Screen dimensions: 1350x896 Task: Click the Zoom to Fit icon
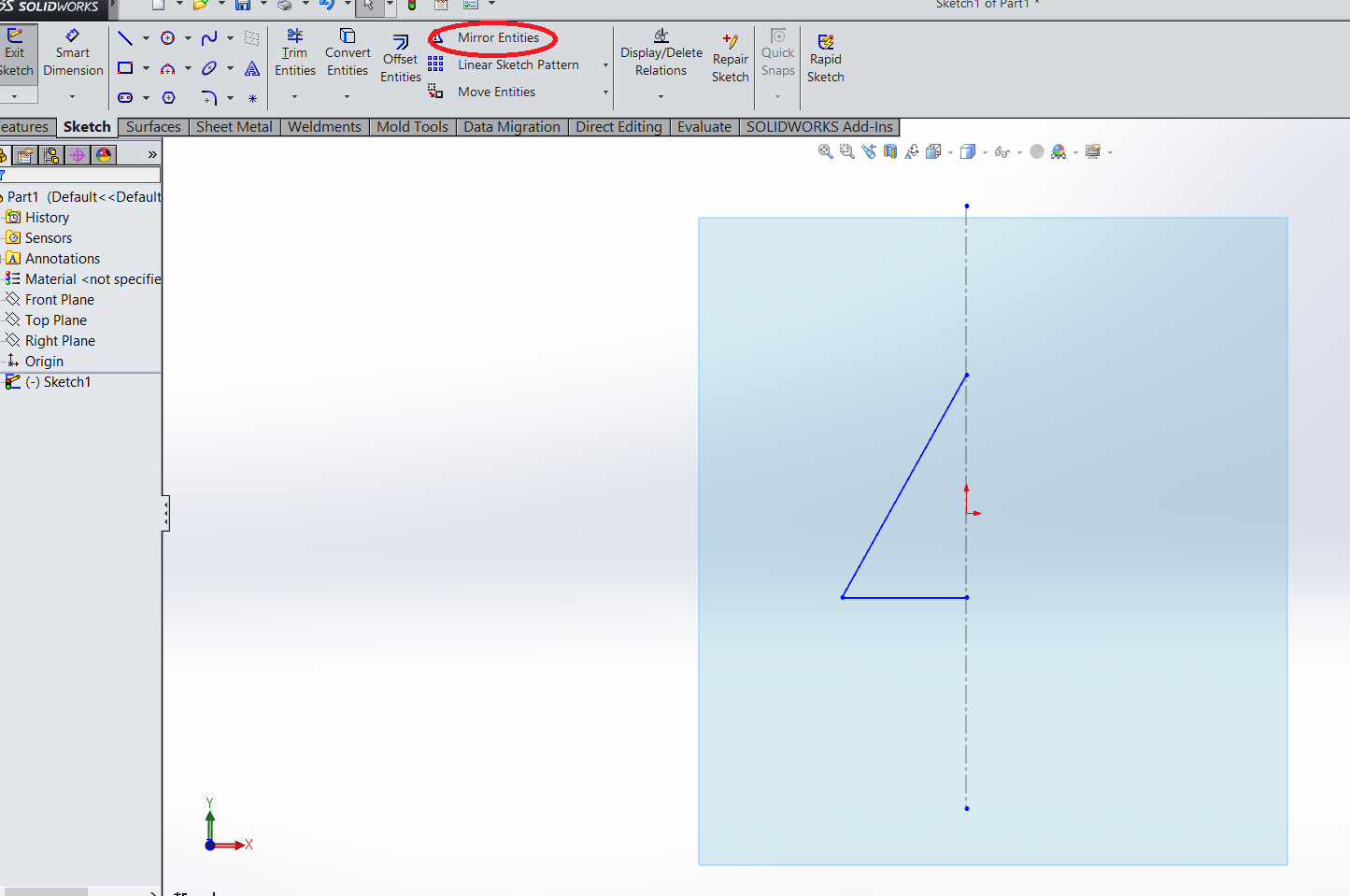pyautogui.click(x=825, y=151)
